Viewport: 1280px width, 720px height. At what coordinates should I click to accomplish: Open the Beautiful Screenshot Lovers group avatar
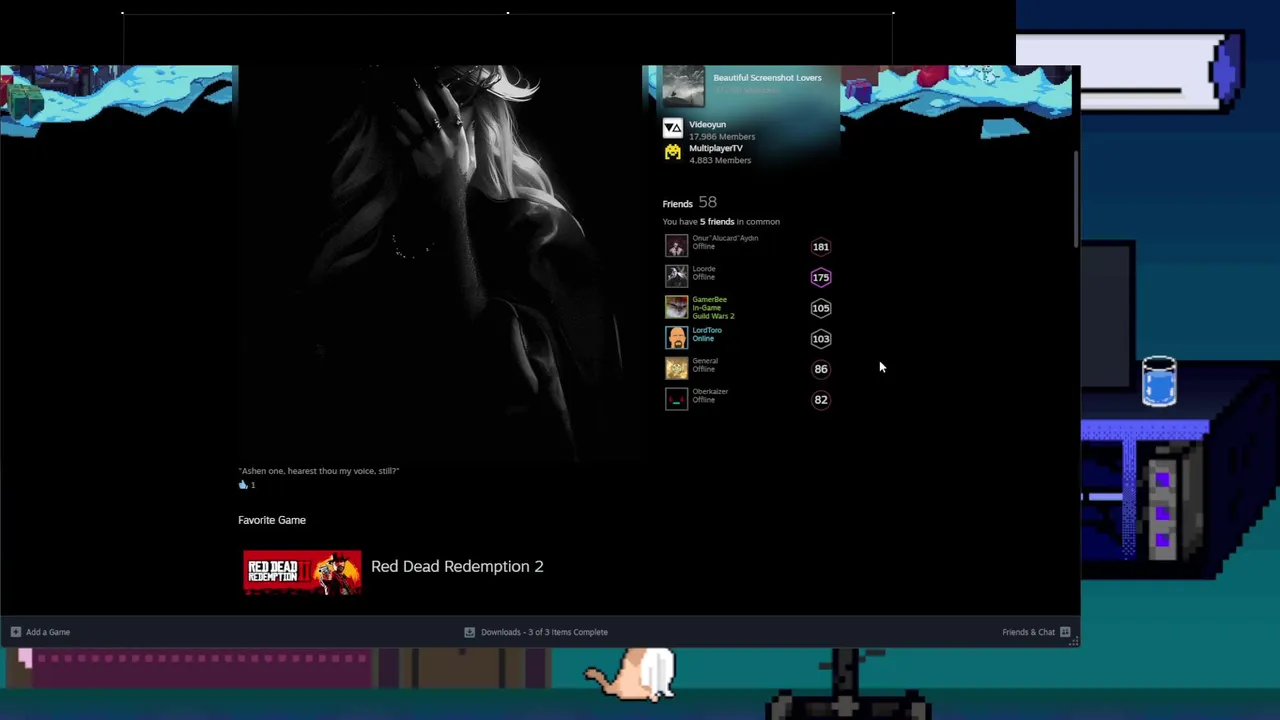683,86
